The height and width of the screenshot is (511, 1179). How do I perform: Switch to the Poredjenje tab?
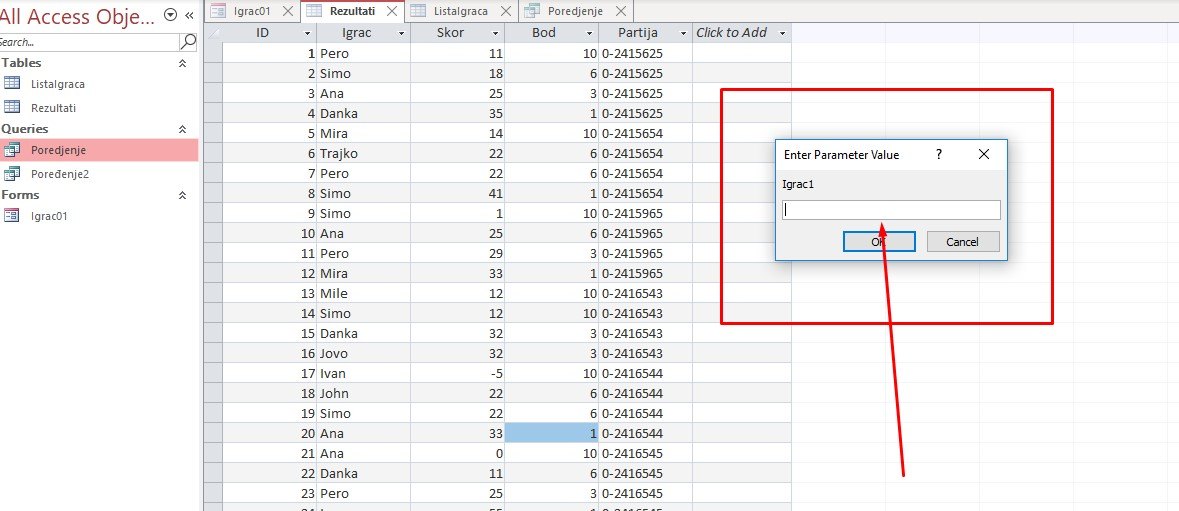(x=575, y=11)
